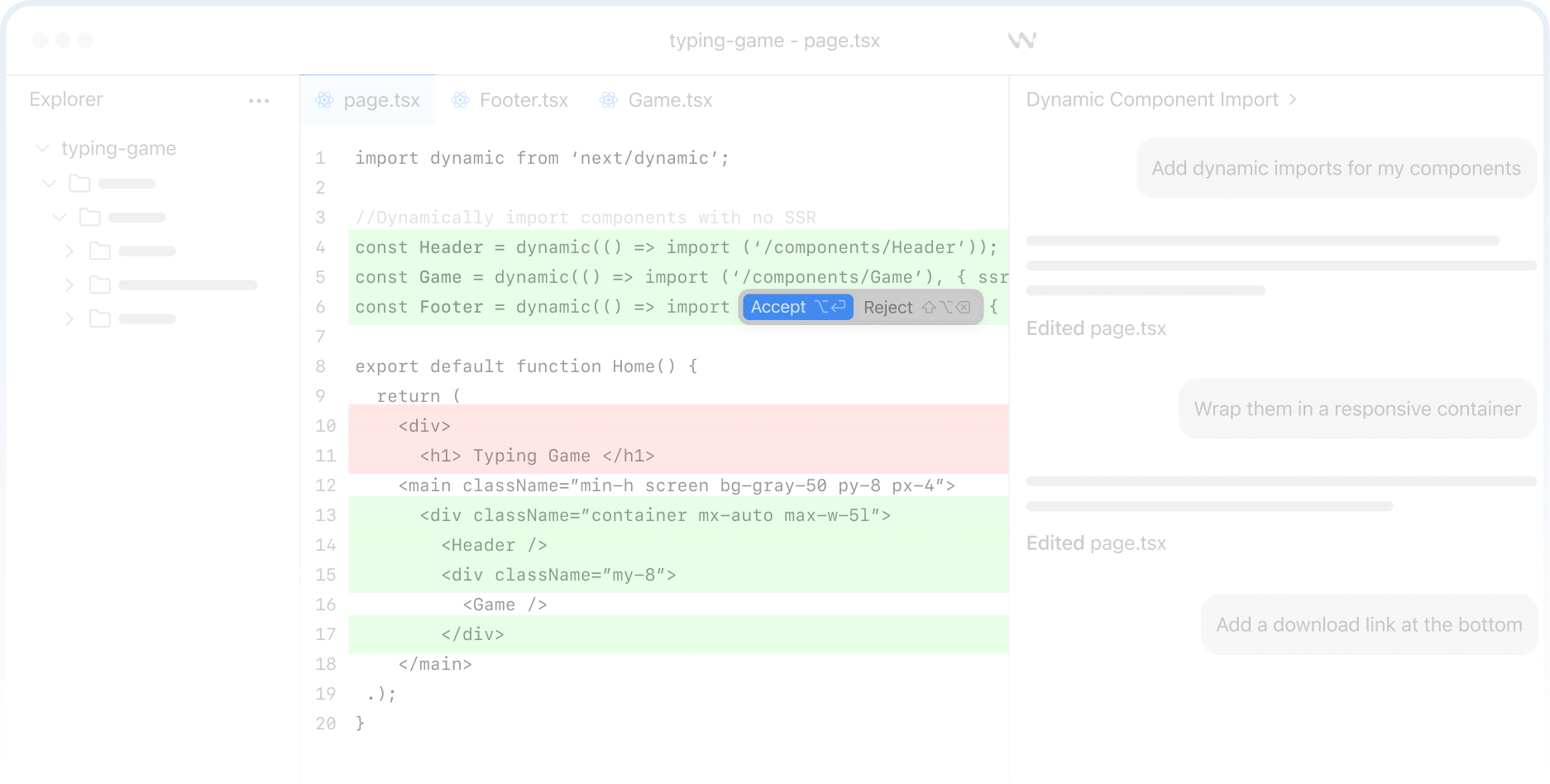Viewport: 1550px width, 784px height.
Task: Expand the folder with the longest name placeholder
Action: [69, 285]
